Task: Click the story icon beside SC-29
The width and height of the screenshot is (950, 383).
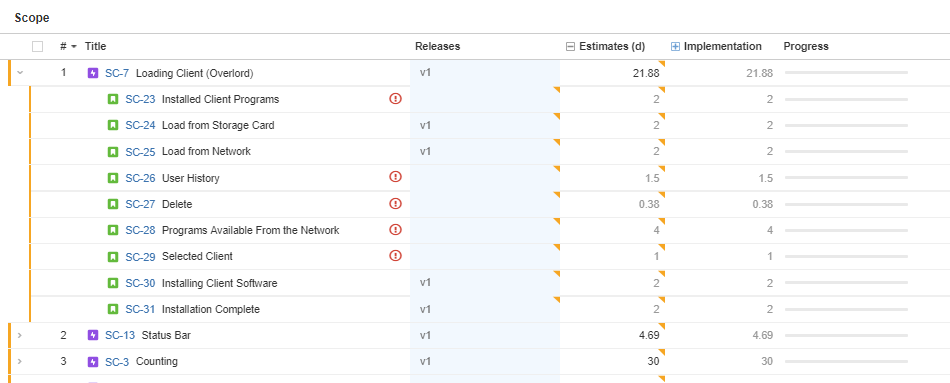Action: (113, 256)
